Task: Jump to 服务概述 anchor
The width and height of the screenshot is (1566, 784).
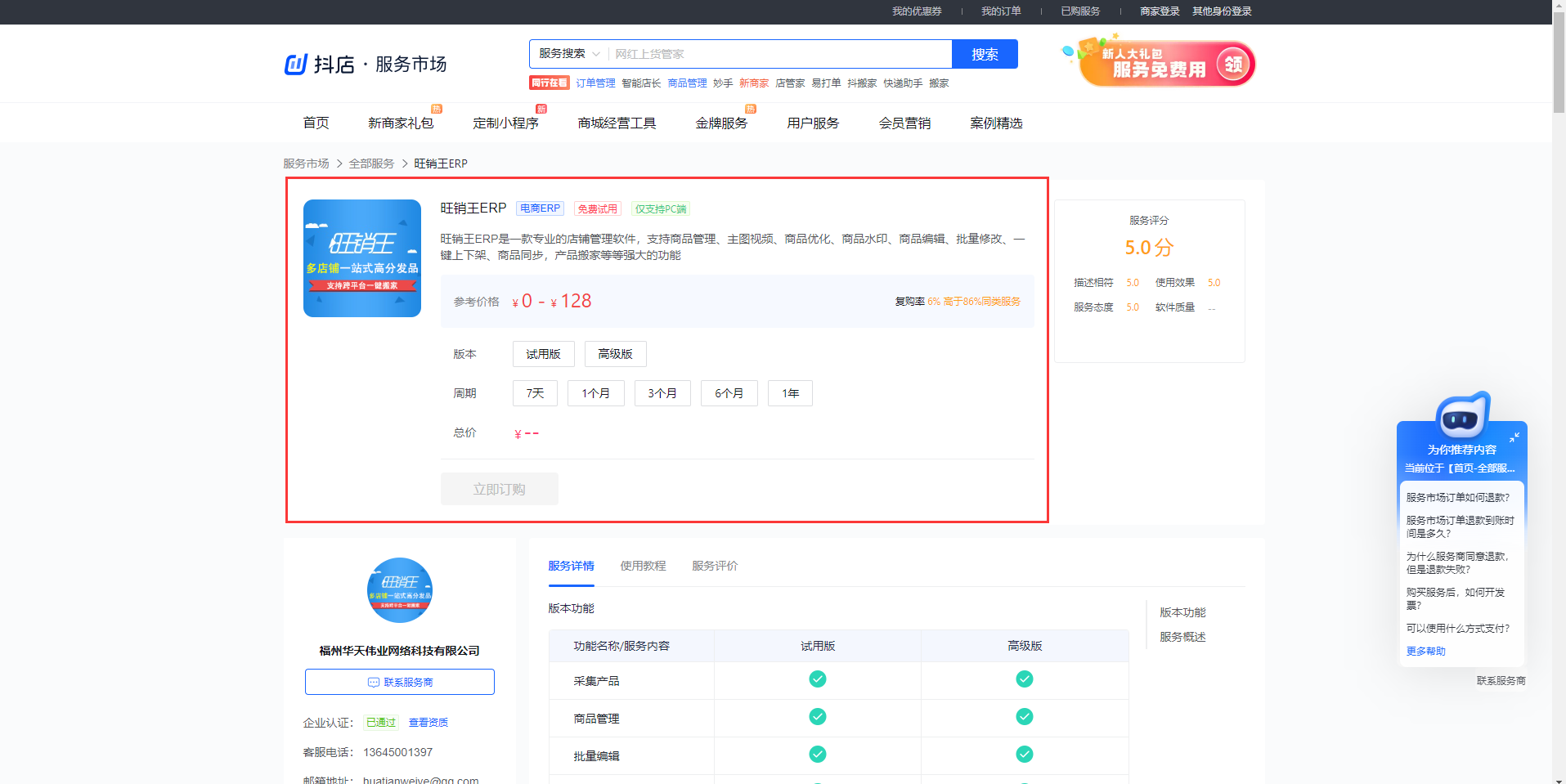Action: pos(1182,637)
